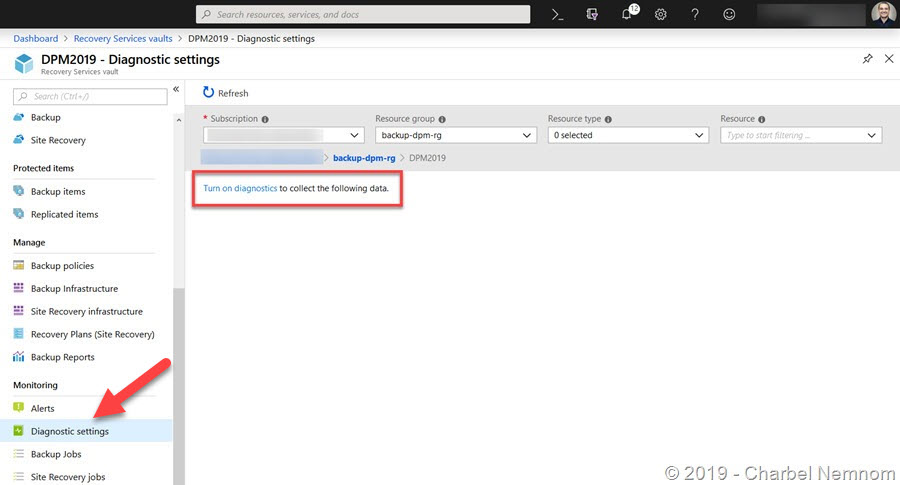Click the DPM2019 path text
Viewport: 900px width, 485px height.
(x=427, y=158)
